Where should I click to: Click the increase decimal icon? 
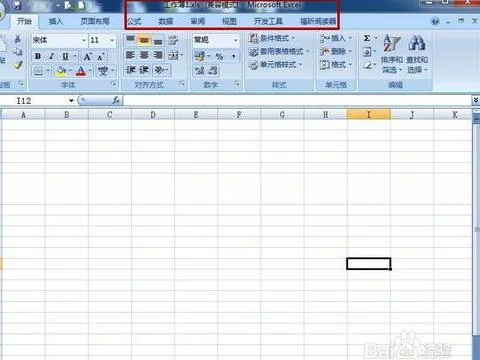pos(200,70)
